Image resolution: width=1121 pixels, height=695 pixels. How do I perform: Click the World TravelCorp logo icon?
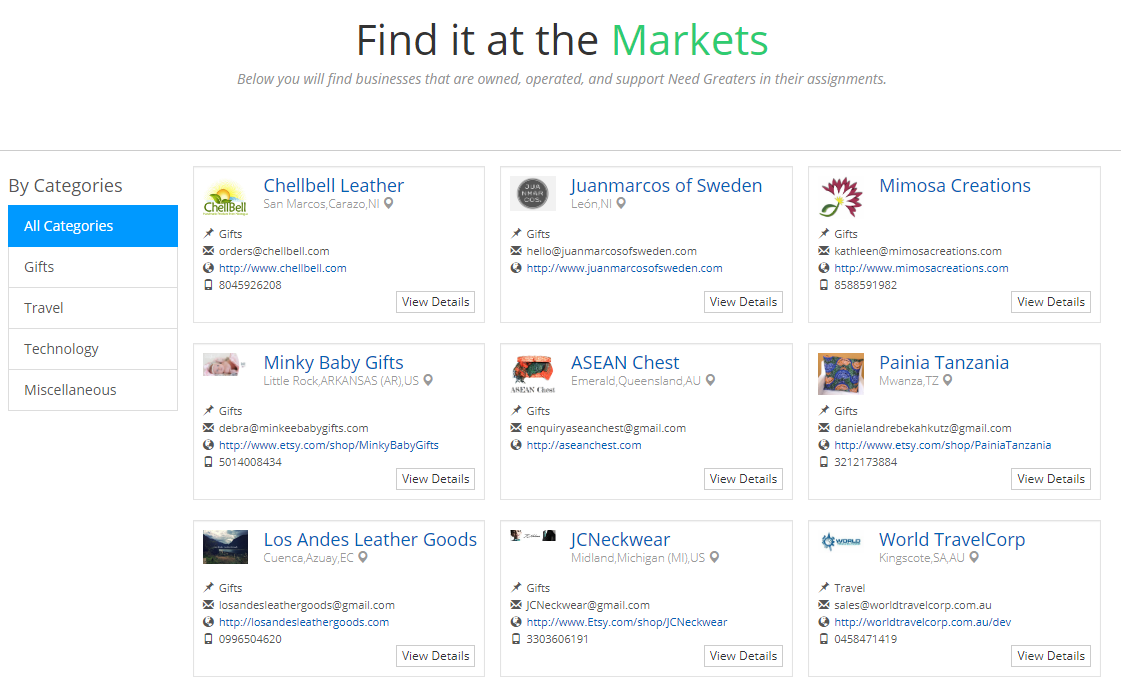(x=841, y=541)
